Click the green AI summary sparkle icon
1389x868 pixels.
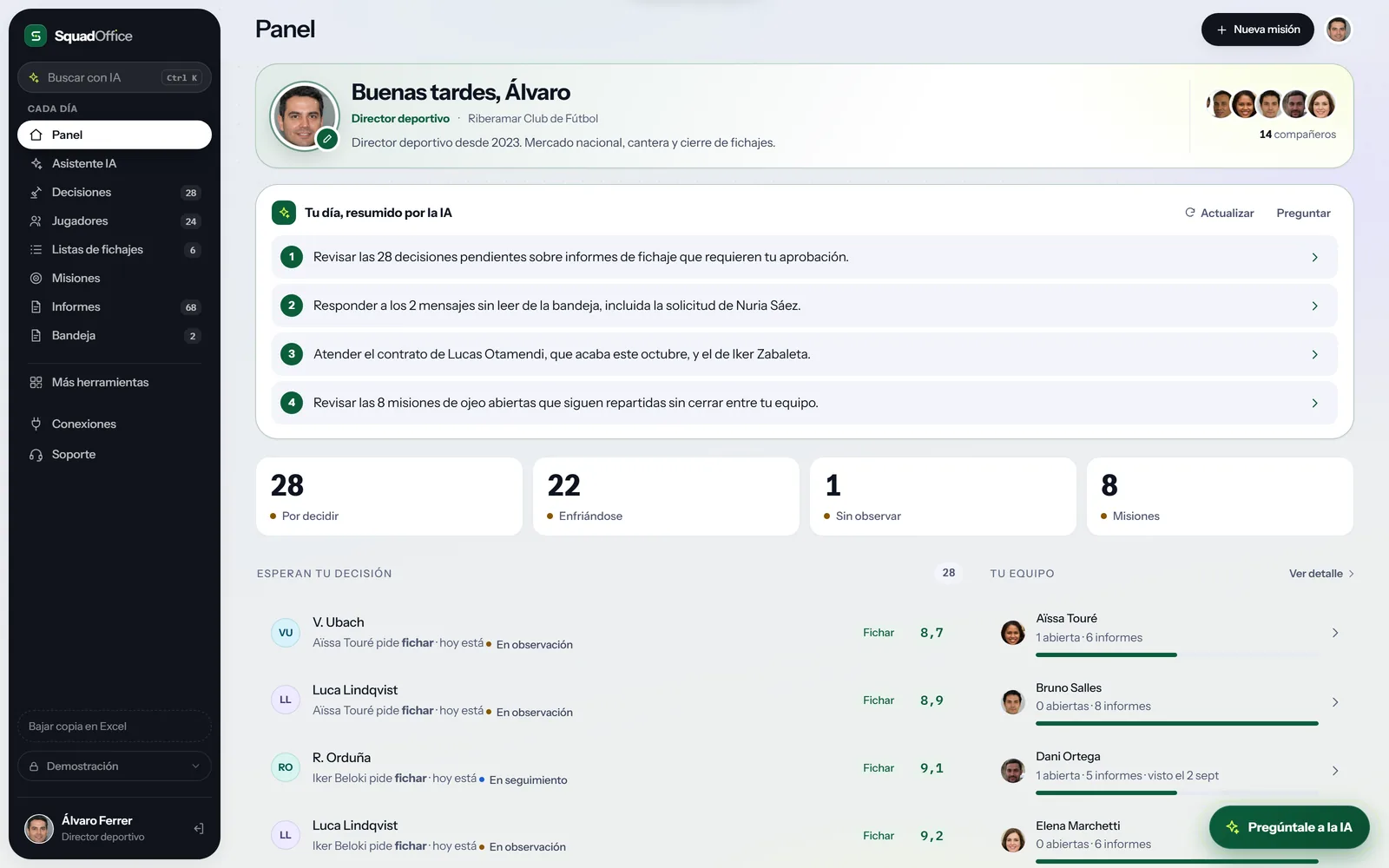pyautogui.click(x=284, y=213)
